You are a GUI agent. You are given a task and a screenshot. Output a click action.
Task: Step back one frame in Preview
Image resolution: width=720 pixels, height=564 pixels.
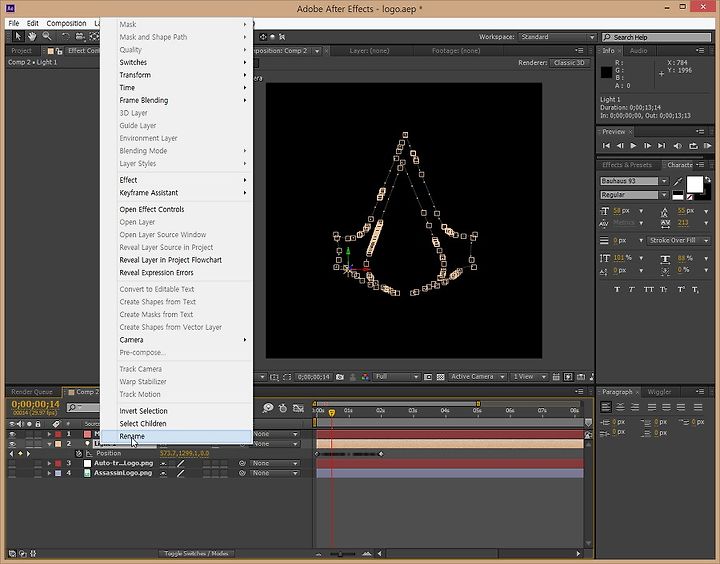(620, 146)
